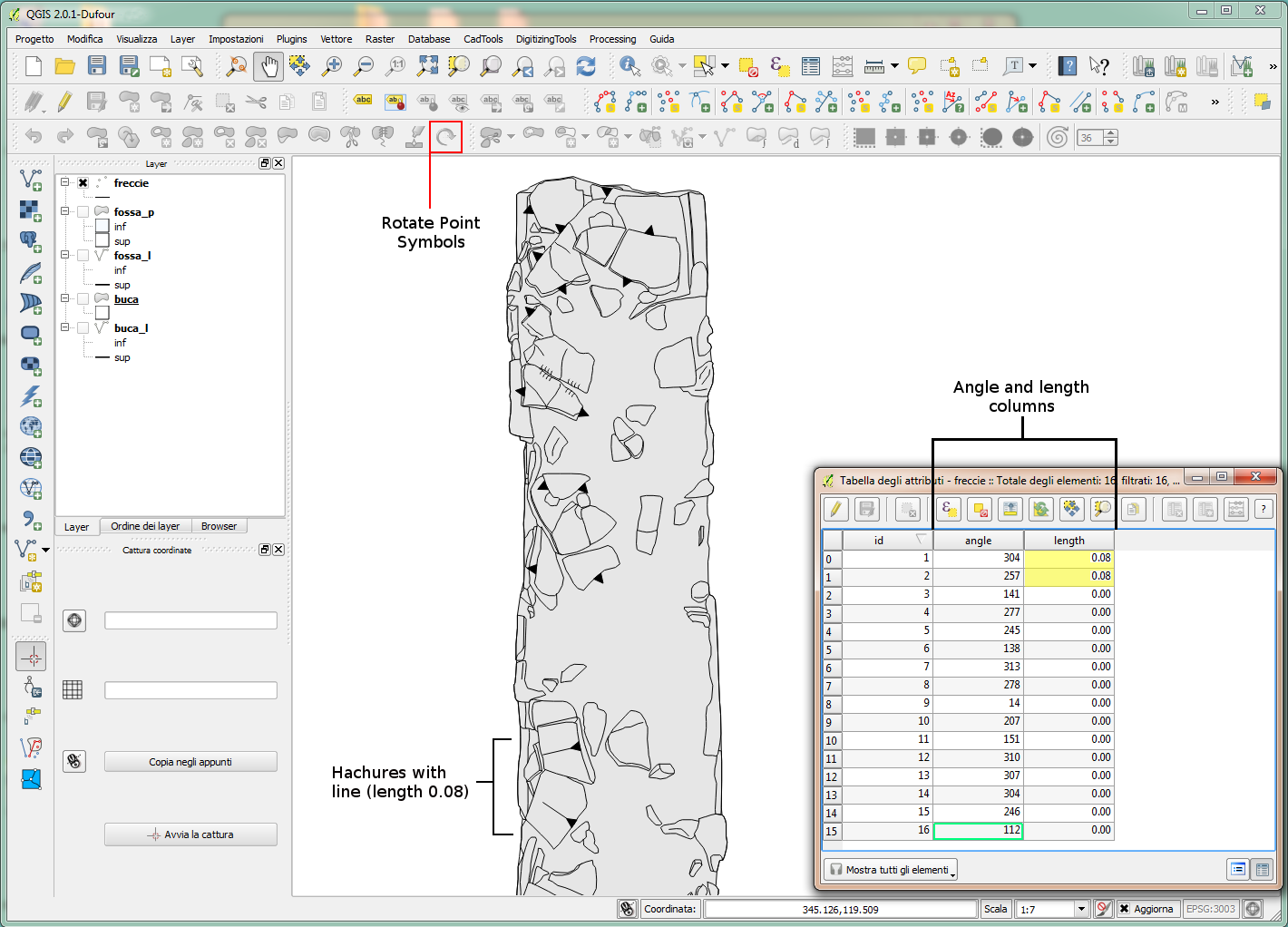The width and height of the screenshot is (1288, 927).
Task: Open the Vettore menu
Action: 336,39
